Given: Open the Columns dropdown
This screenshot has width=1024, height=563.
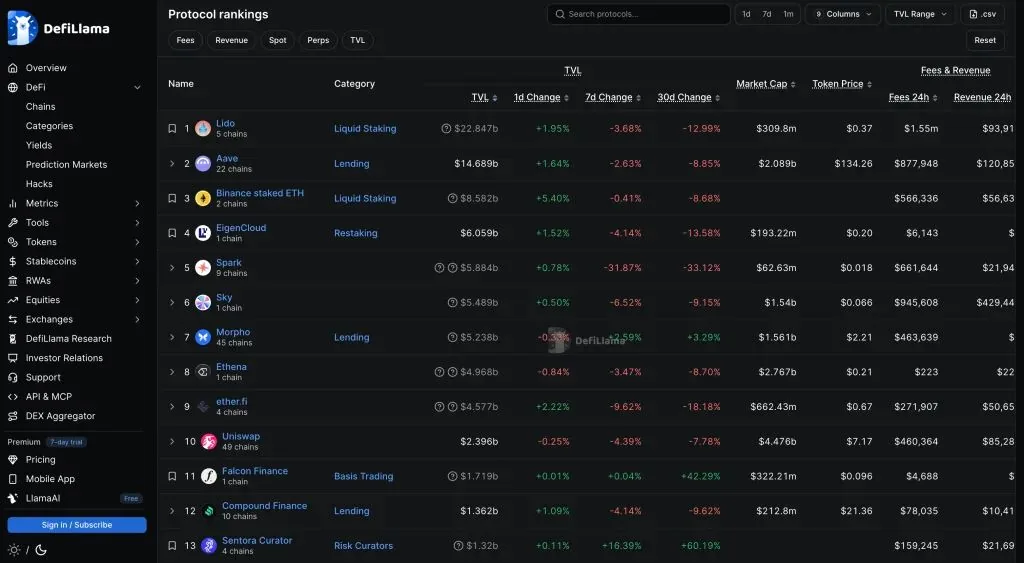Looking at the screenshot, I should pos(842,14).
